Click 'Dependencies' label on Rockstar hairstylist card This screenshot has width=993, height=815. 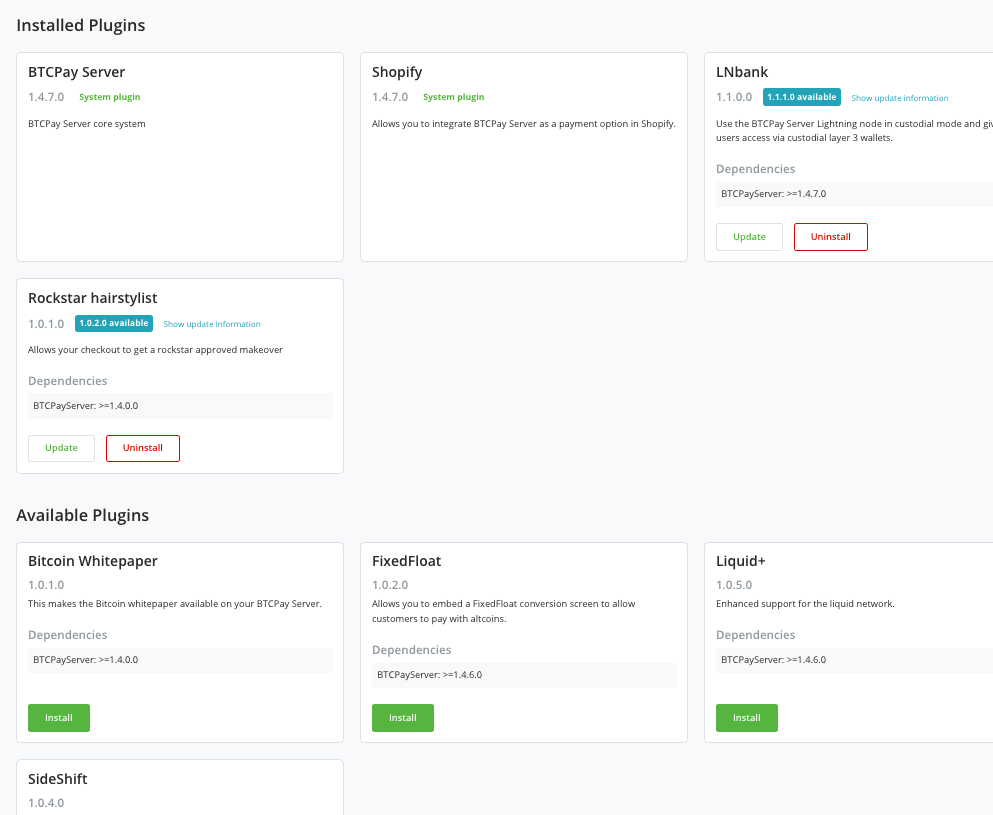coord(68,381)
